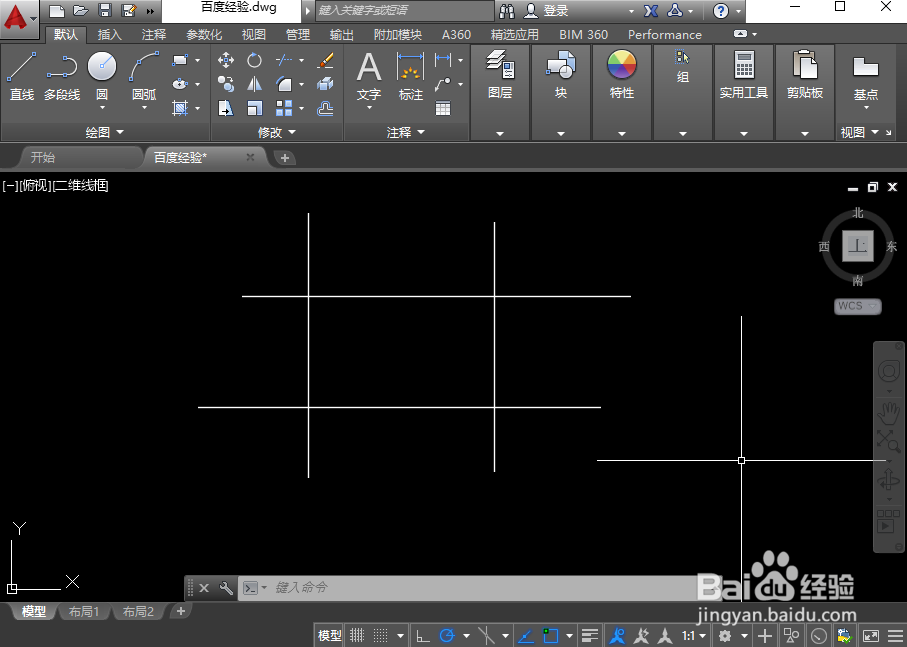Screen dimensions: 907x647
Task: Select the Mirror tool
Action: (x=255, y=84)
